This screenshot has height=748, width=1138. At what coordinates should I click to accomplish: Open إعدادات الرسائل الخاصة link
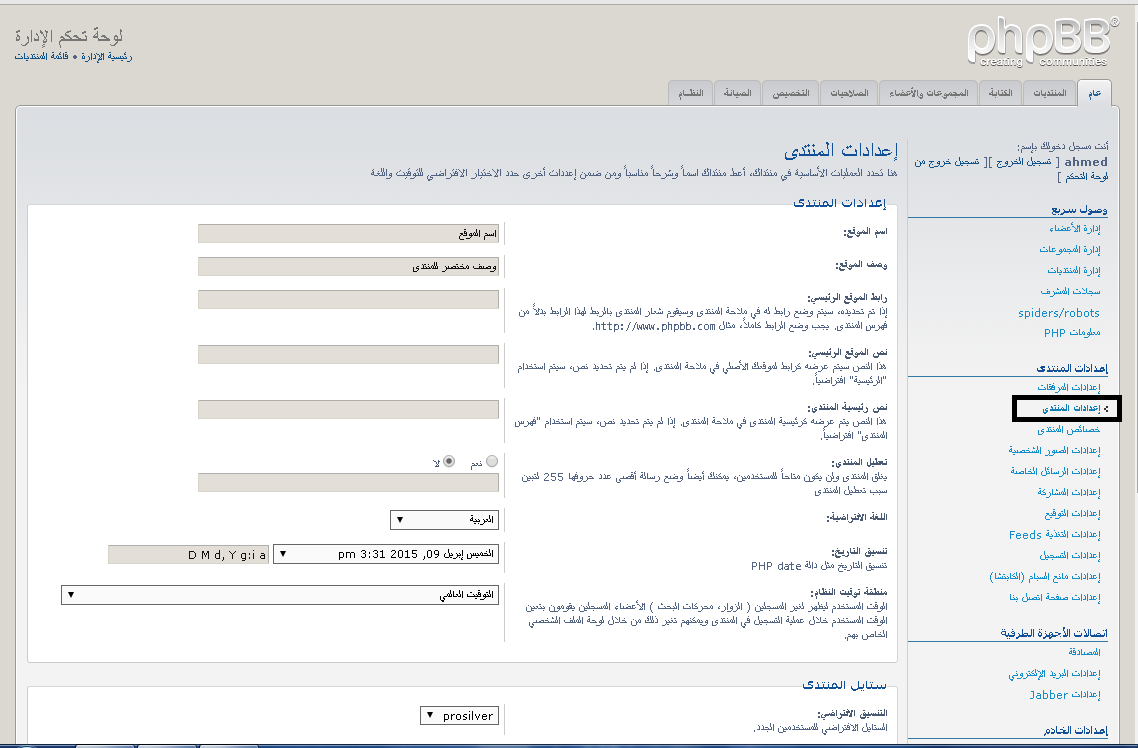pyautogui.click(x=1055, y=472)
